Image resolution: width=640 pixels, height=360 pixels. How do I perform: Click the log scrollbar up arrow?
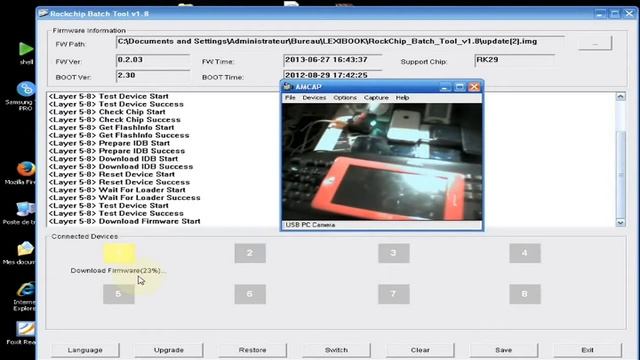click(620, 97)
